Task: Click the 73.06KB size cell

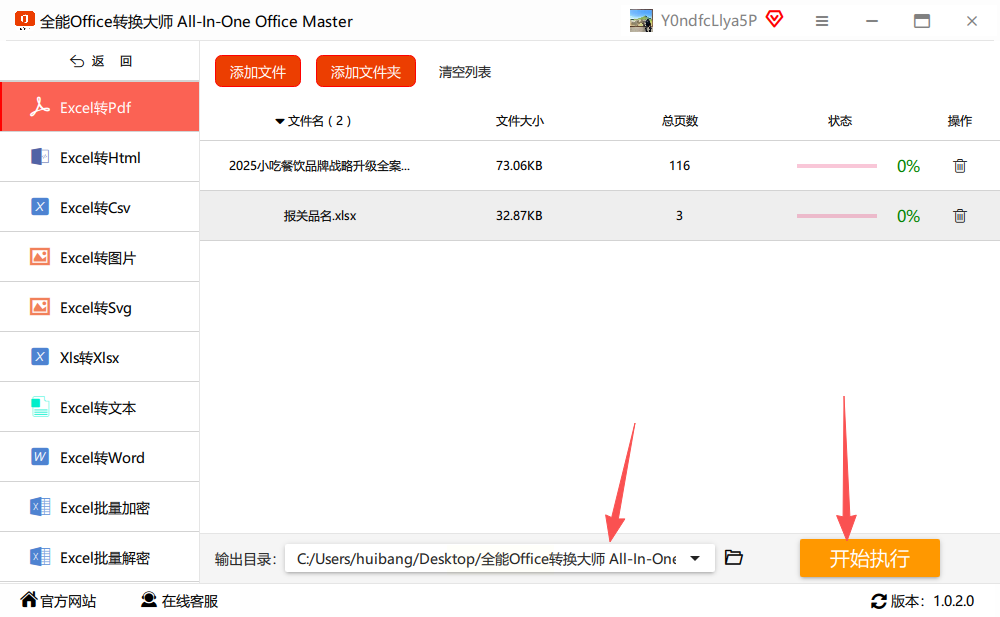Action: click(519, 166)
